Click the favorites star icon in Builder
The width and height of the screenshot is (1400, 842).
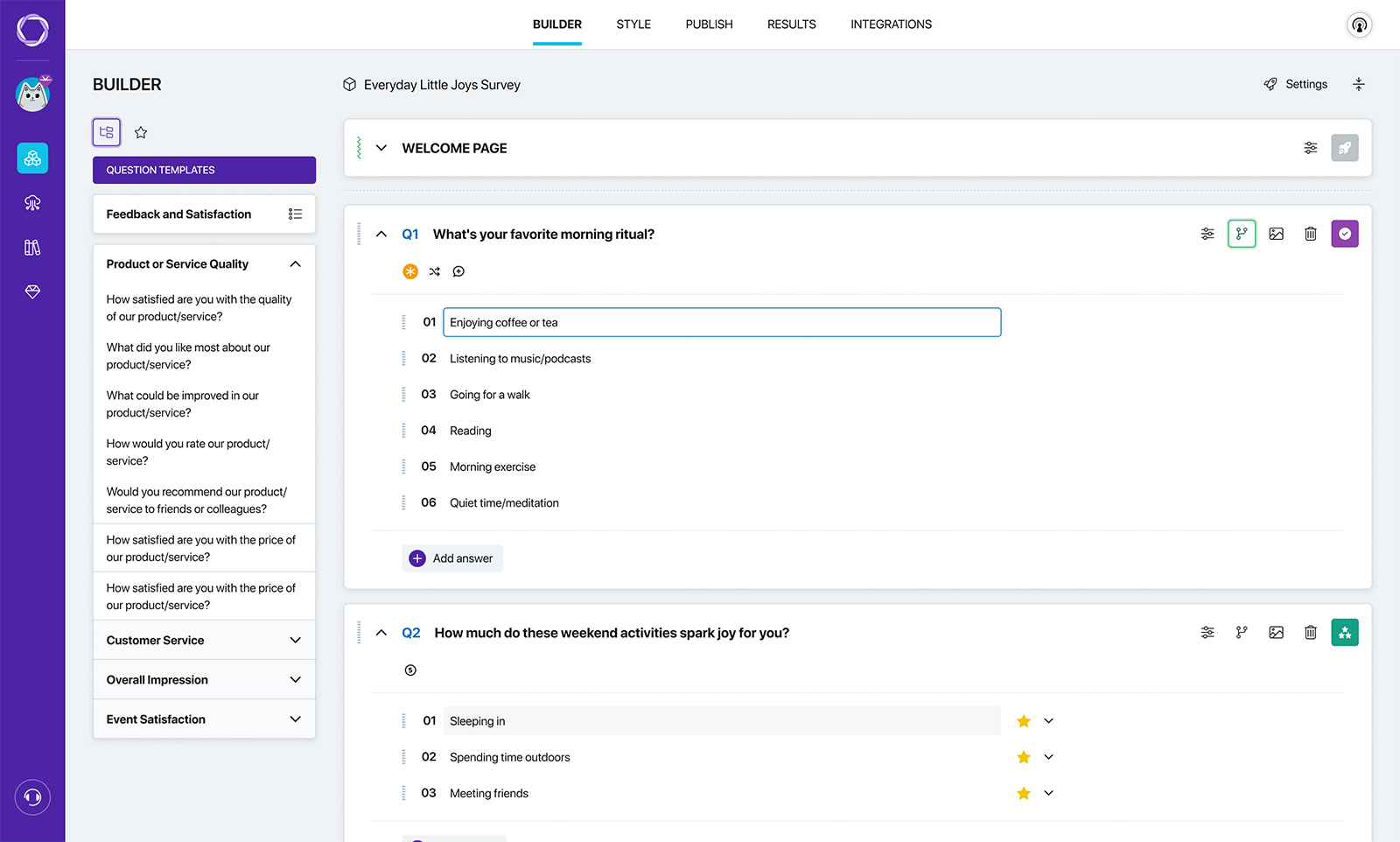[x=141, y=132]
